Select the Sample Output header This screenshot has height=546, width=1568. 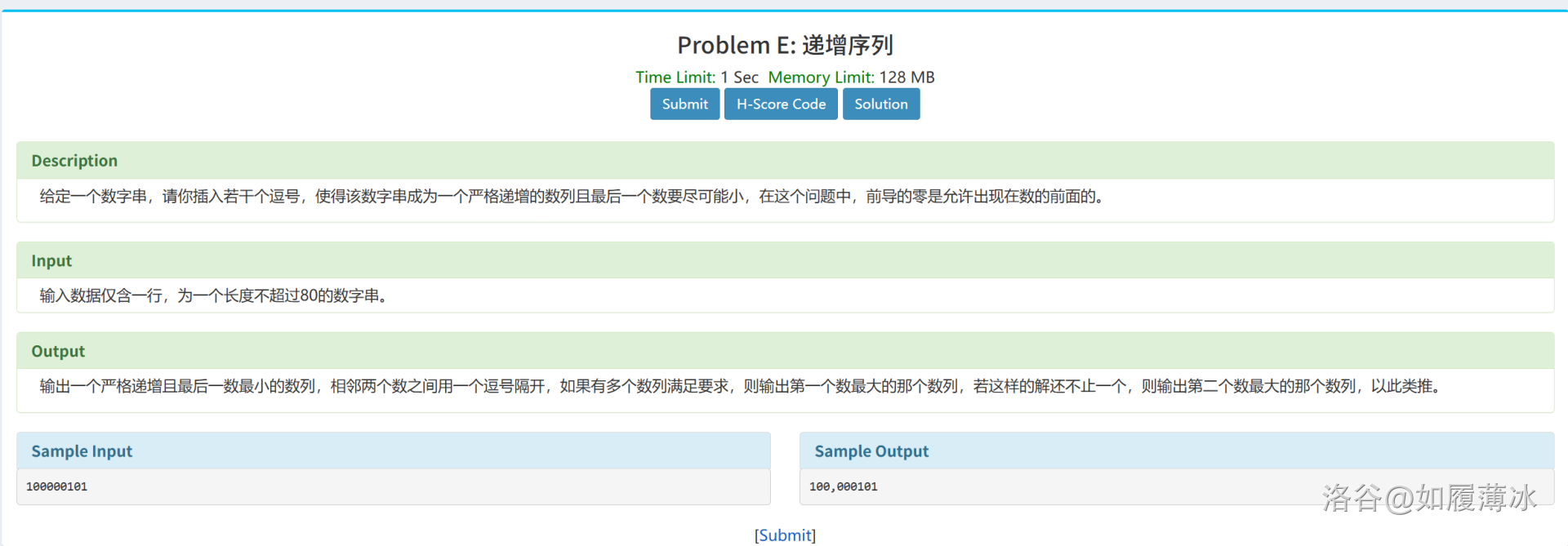871,451
